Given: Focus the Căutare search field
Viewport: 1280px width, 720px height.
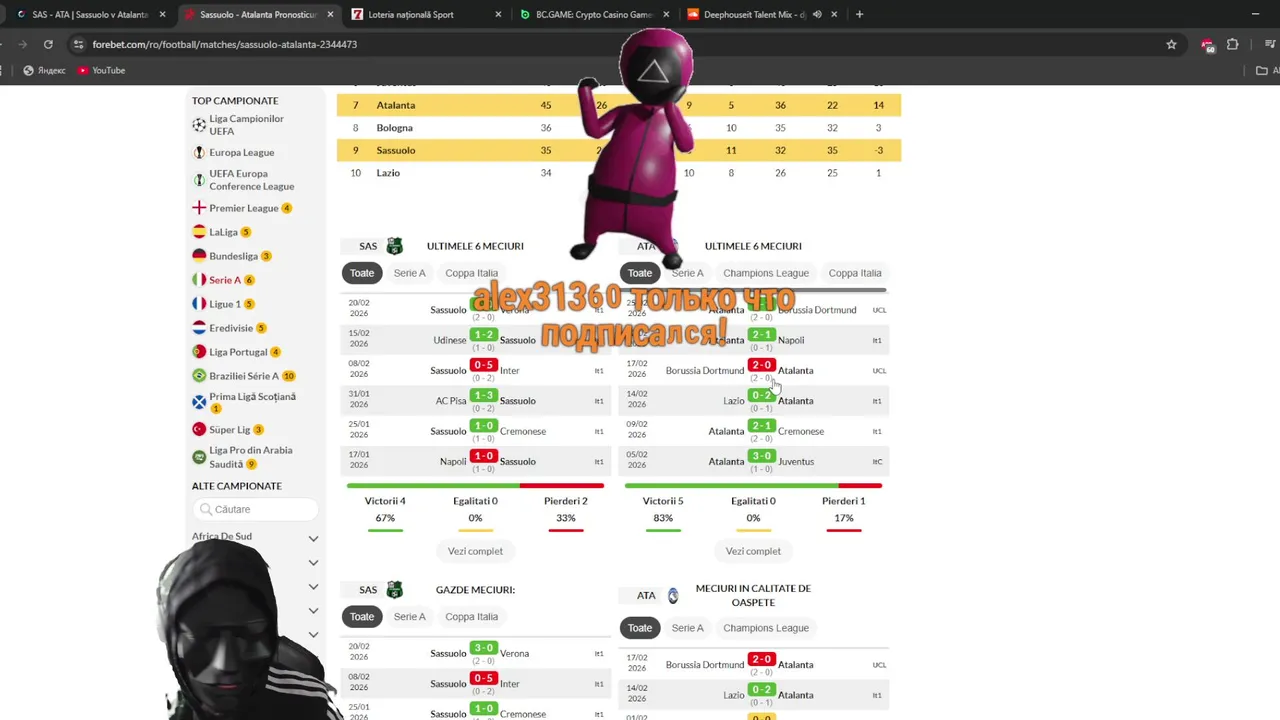Looking at the screenshot, I should point(255,509).
